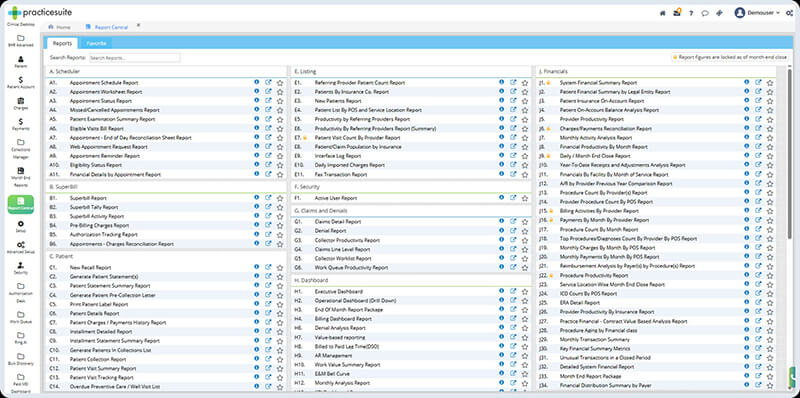Image resolution: width=800 pixels, height=398 pixels.
Task: Close the Report Central tab
Action: tap(138, 25)
